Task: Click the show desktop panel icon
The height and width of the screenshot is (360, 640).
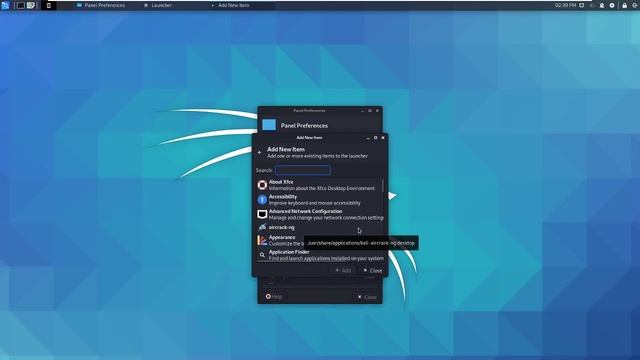Action: [x=21, y=5]
